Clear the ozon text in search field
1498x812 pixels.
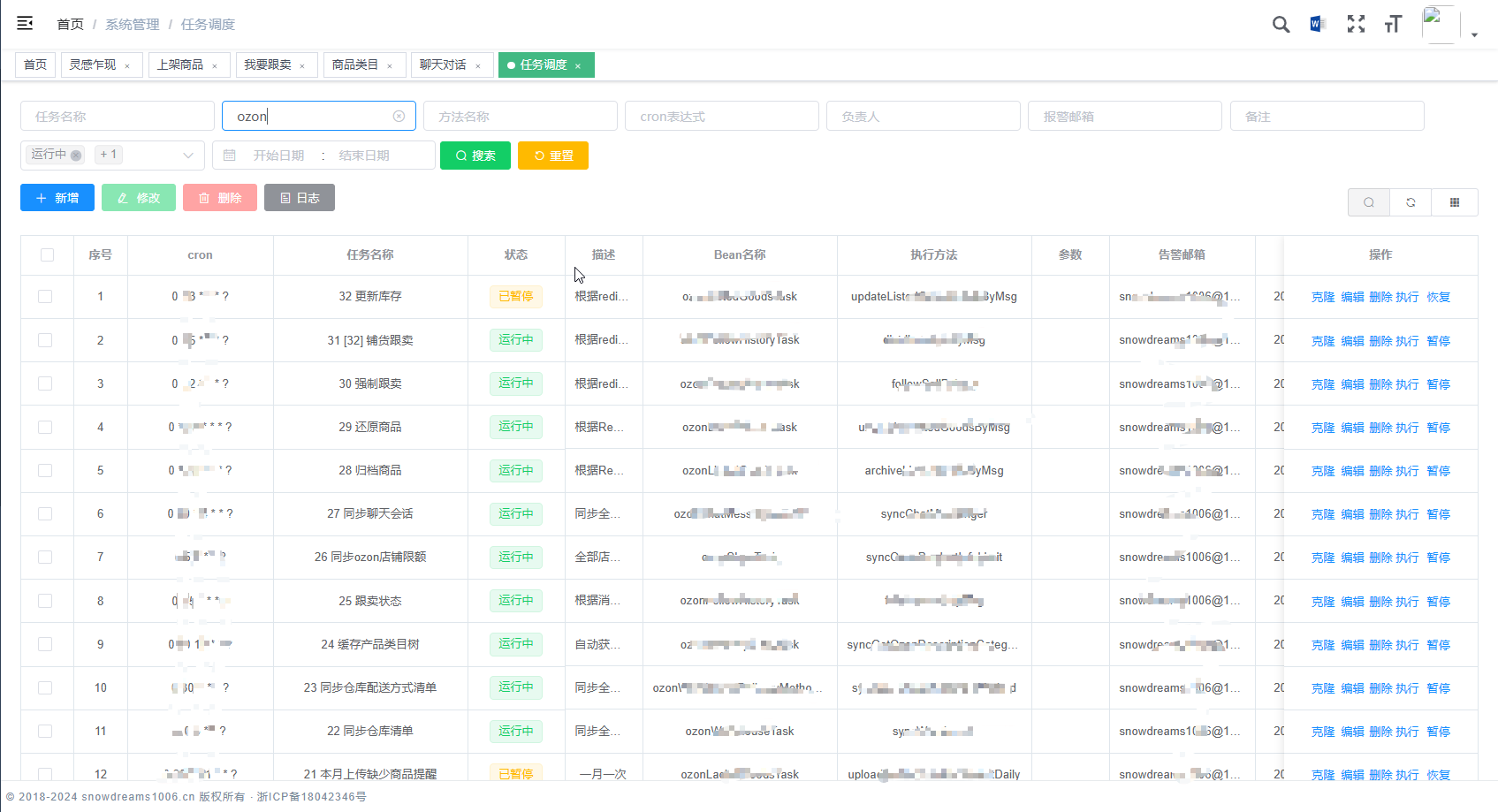[399, 117]
